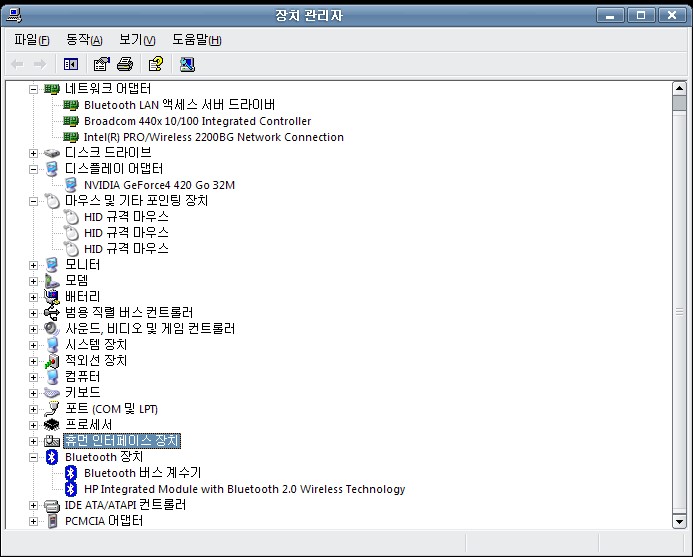Click the Bluetooth LAN access server driver icon

pyautogui.click(x=71, y=105)
